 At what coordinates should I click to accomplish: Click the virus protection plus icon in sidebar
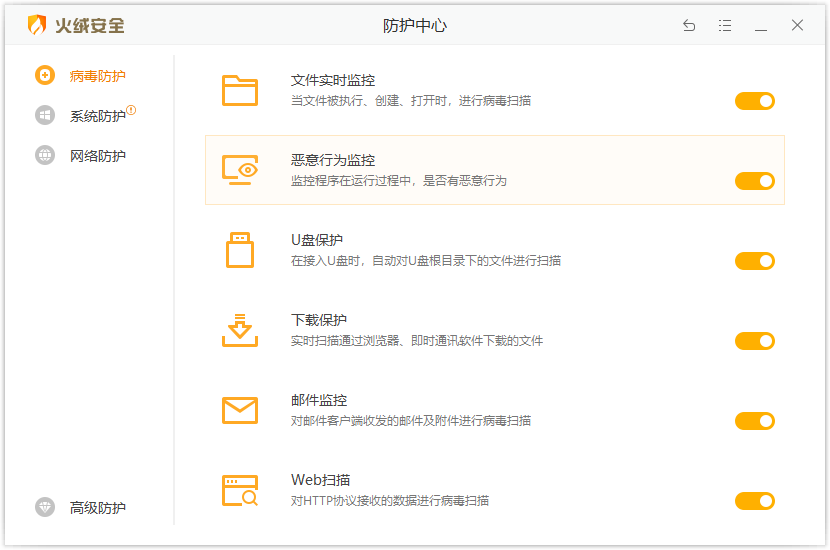pos(45,75)
